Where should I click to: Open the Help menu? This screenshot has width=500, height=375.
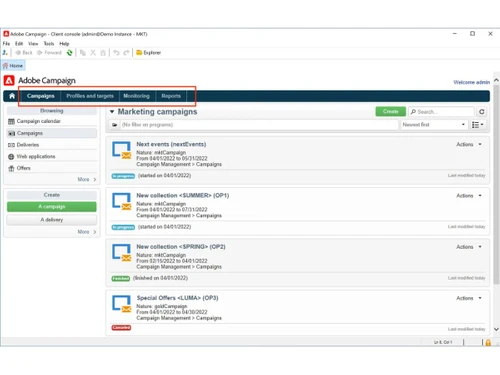coord(64,43)
